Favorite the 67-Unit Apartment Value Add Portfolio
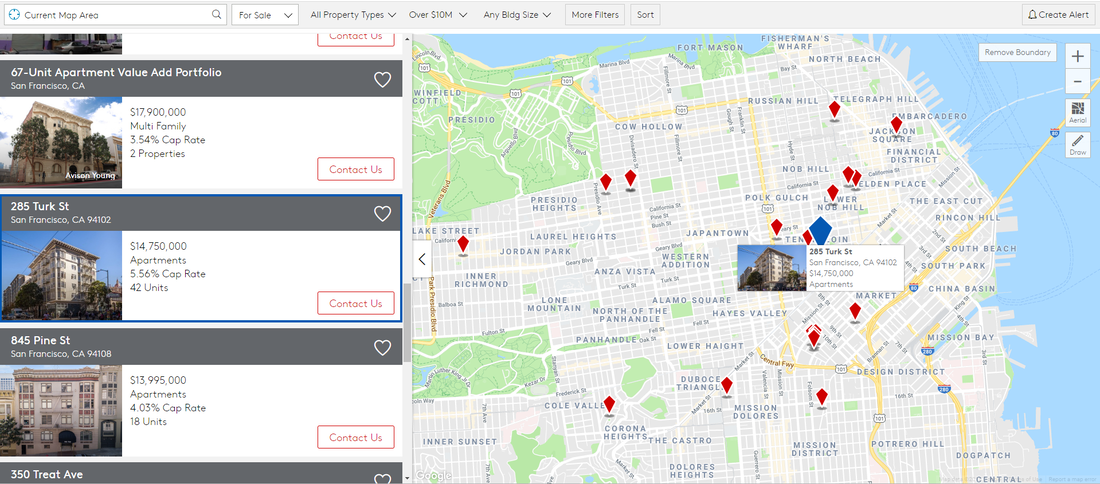This screenshot has height=484, width=1100. [382, 80]
